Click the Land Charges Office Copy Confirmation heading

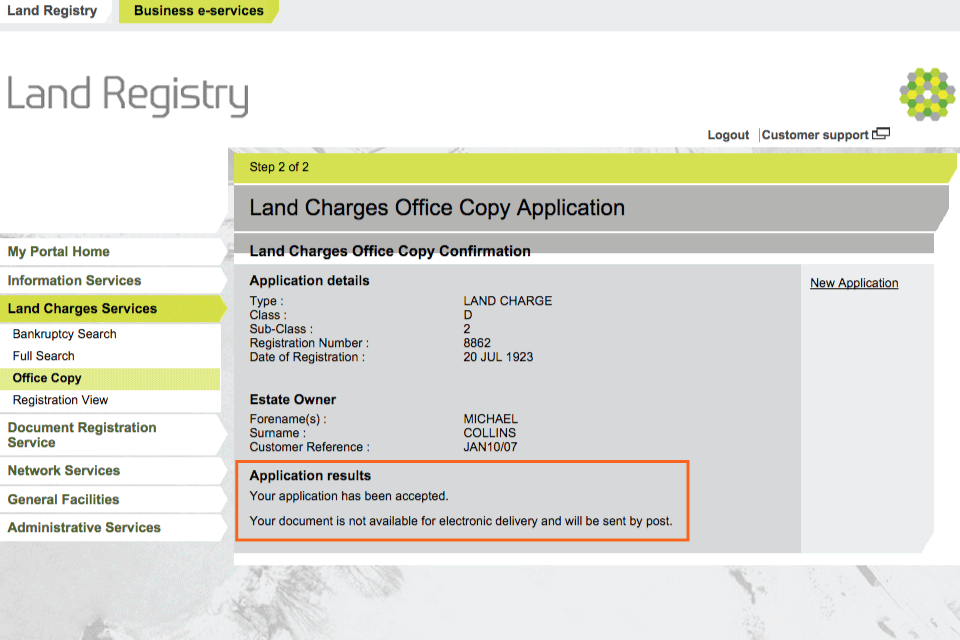pos(390,251)
